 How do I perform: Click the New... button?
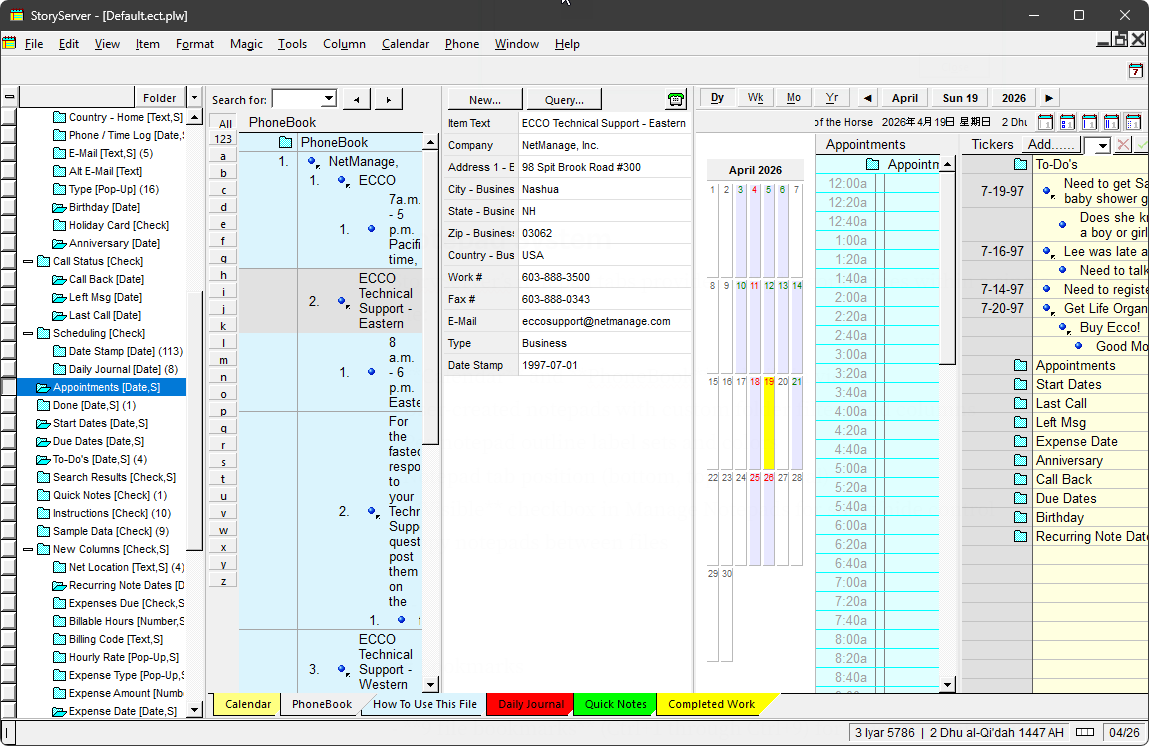coord(484,100)
